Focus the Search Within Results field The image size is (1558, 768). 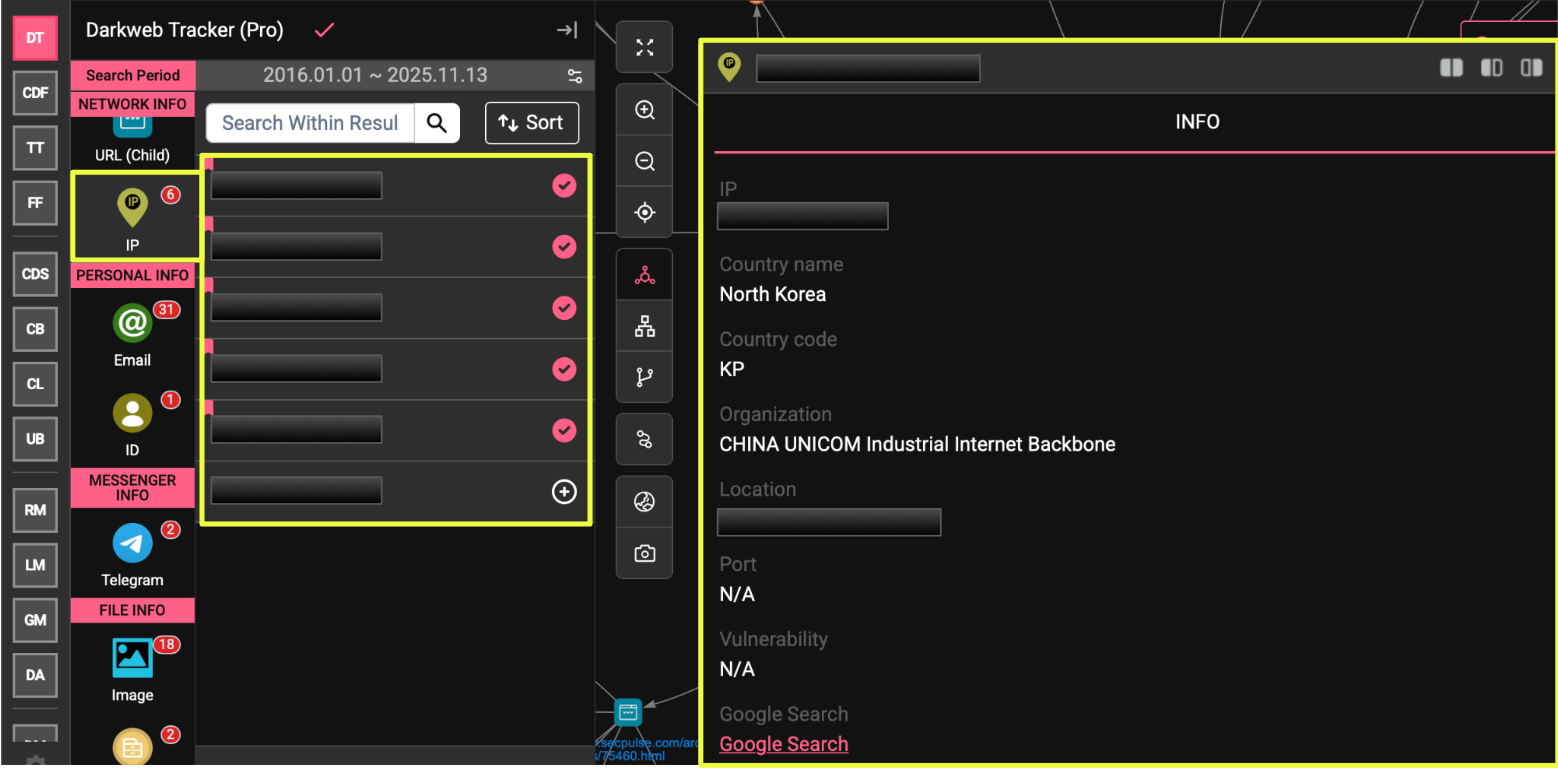click(x=310, y=123)
